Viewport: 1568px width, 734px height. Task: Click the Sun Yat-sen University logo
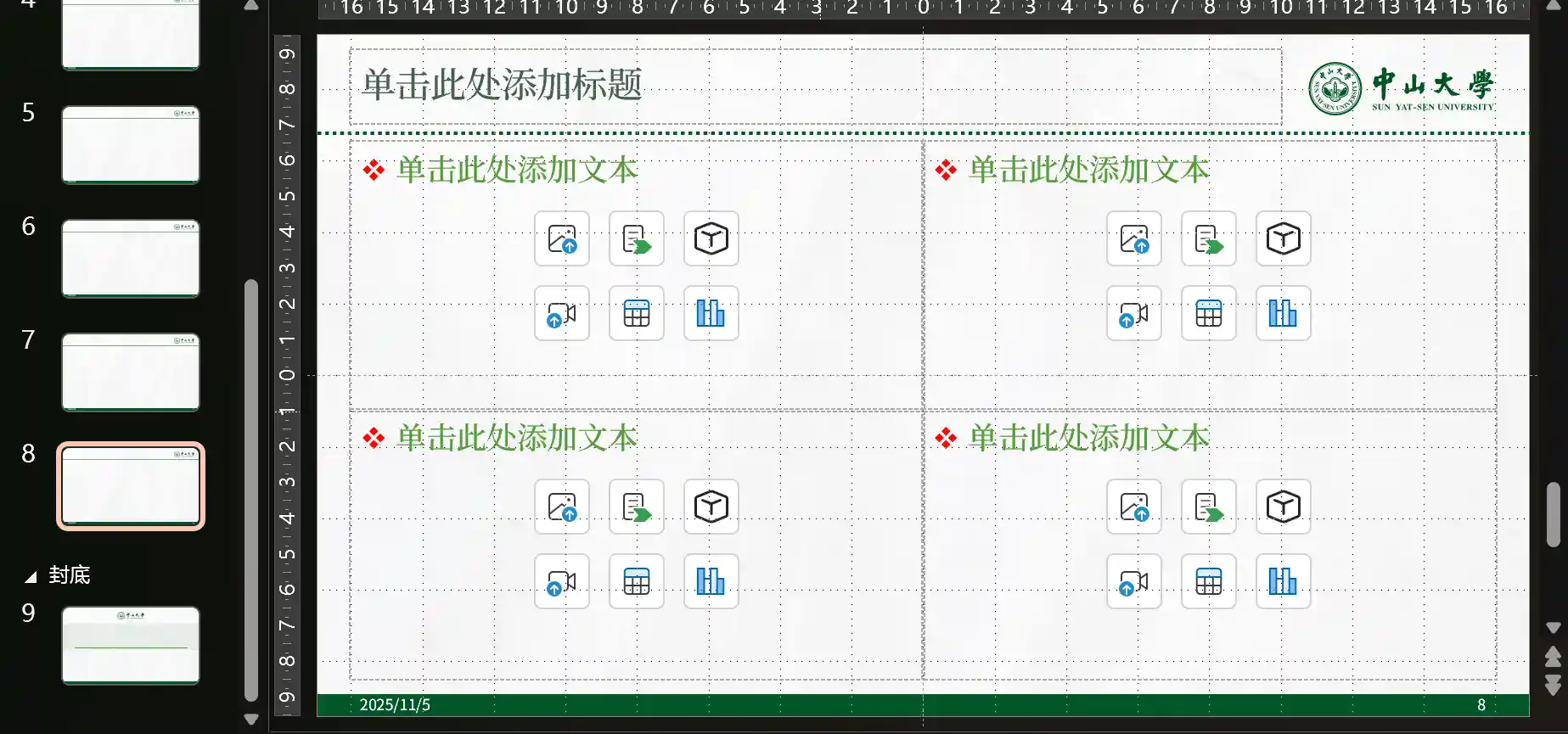(x=1402, y=88)
